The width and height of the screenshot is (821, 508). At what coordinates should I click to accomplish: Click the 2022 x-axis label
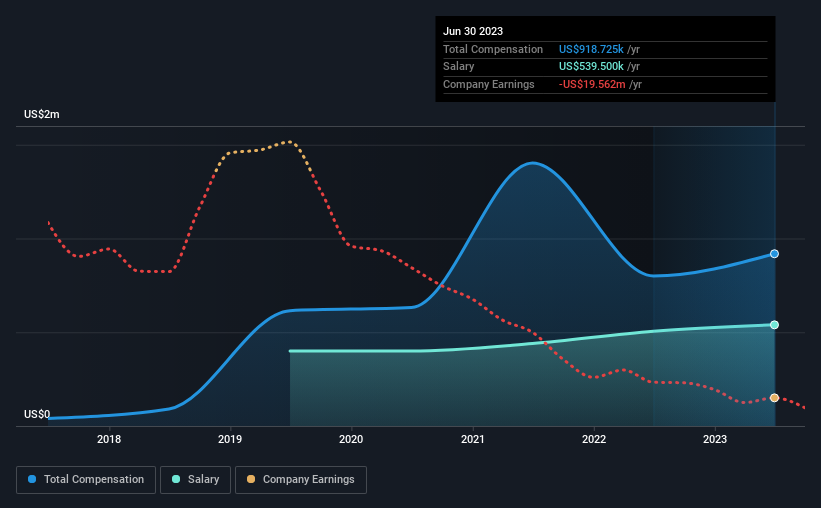point(594,439)
